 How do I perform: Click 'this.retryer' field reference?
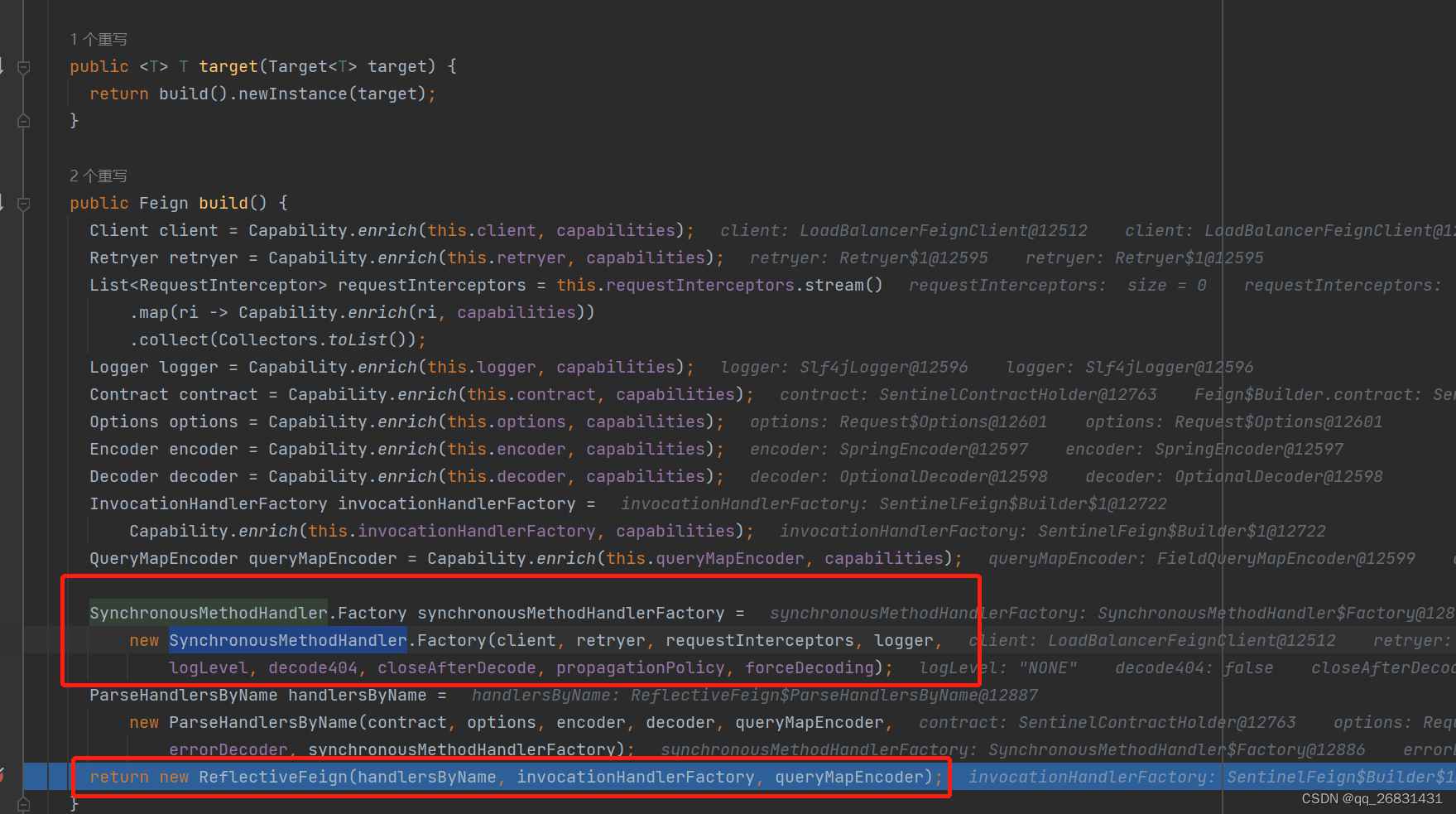point(507,258)
